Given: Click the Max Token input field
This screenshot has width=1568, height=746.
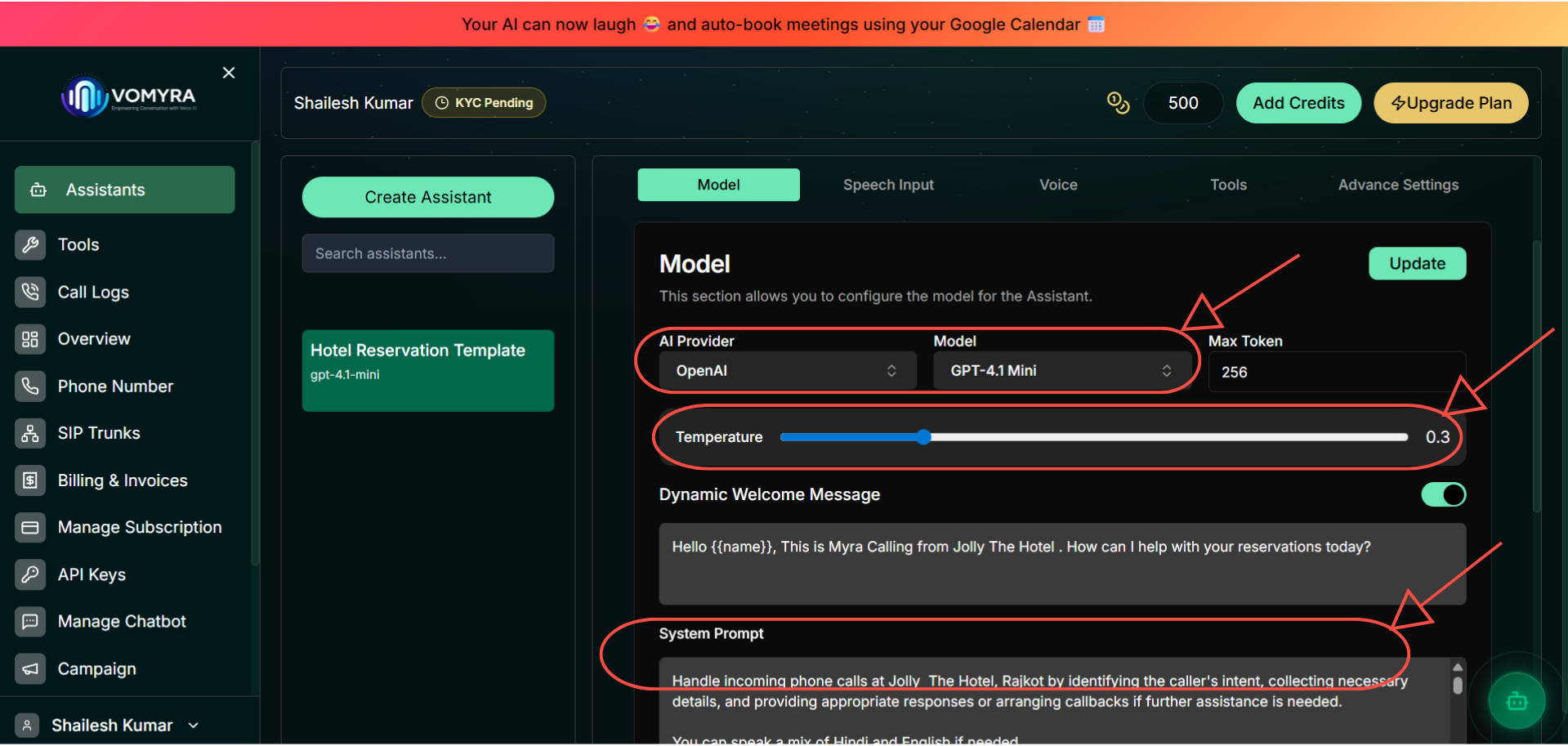Looking at the screenshot, I should 1337,372.
